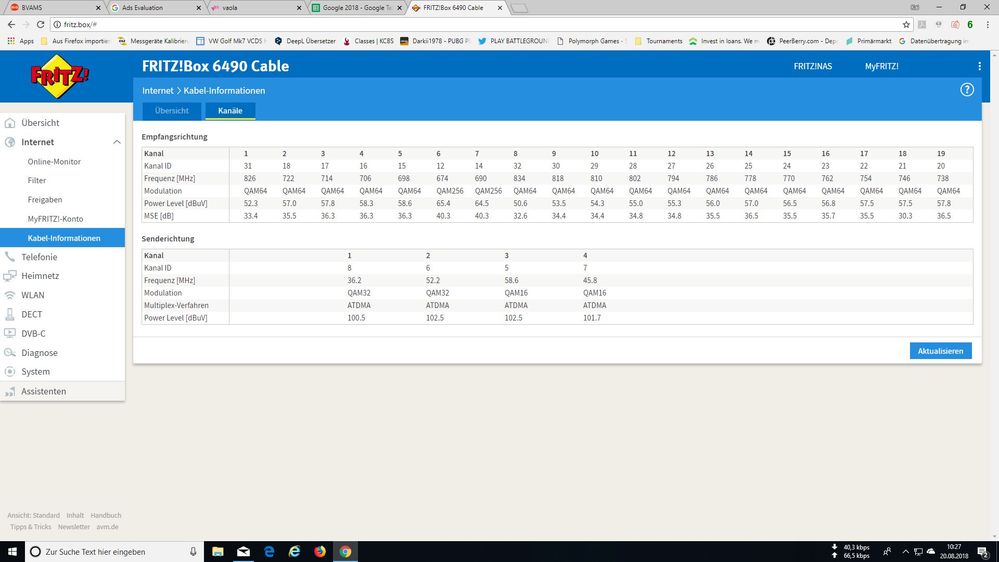Image resolution: width=999 pixels, height=562 pixels.
Task: Click the Heimnetz network icon
Action: [x=10, y=276]
